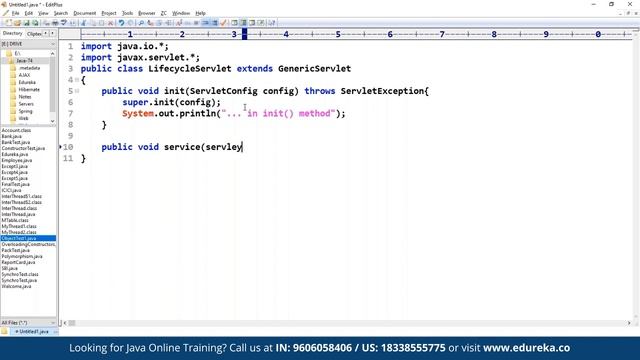This screenshot has height=360, width=640.
Task: Select InterThread.java in the file list
Action: (18, 214)
